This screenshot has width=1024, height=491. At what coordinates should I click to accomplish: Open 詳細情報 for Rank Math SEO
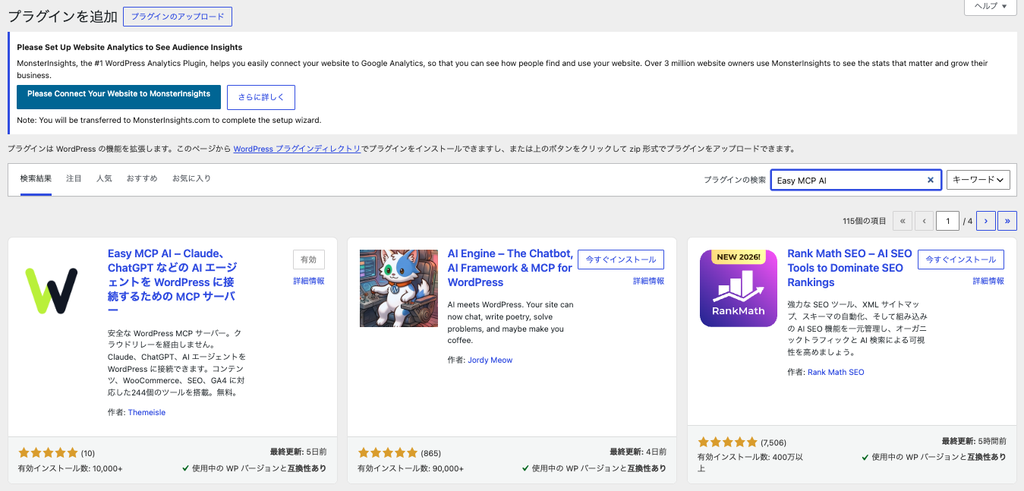[989, 281]
